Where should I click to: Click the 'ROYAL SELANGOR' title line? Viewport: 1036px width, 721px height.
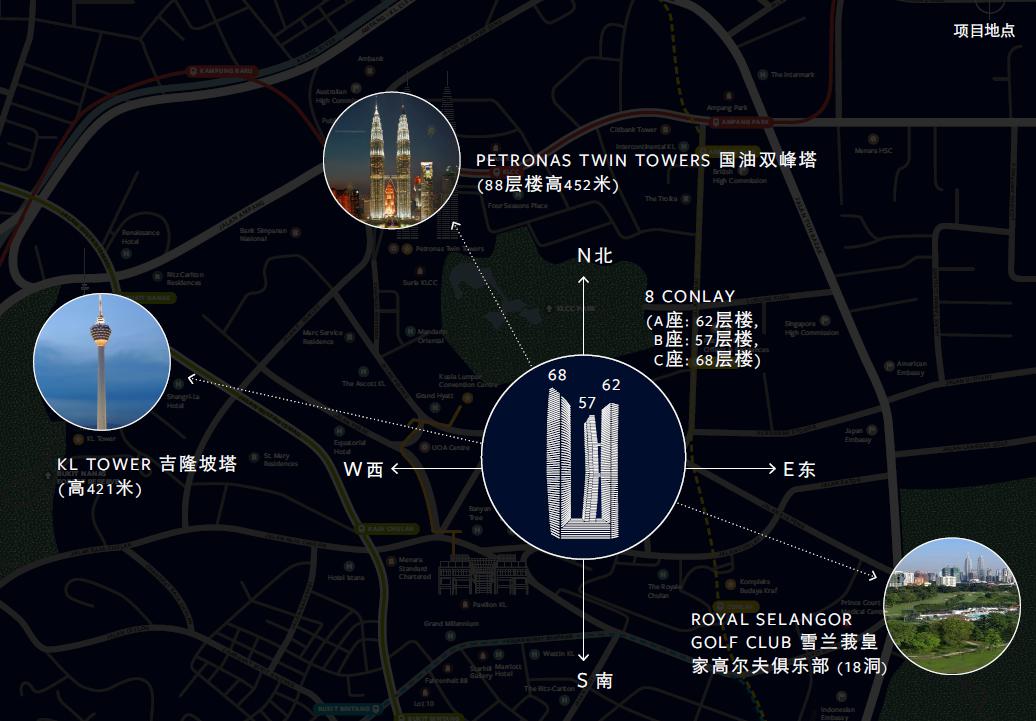771,619
